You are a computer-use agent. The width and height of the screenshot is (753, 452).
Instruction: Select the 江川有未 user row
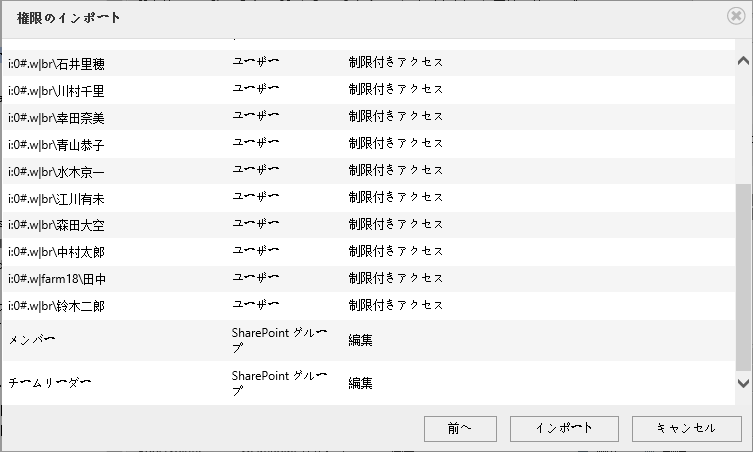[369, 197]
